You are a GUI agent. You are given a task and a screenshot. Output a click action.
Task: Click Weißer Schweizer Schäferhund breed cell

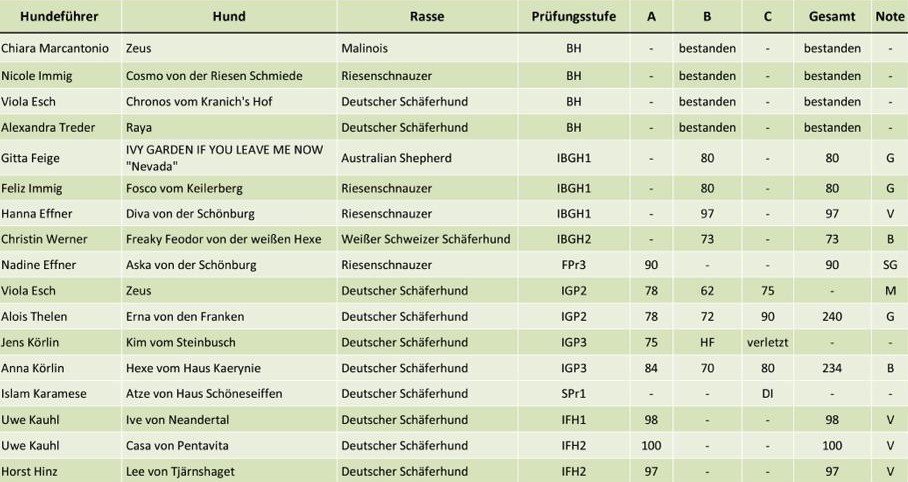click(x=426, y=239)
